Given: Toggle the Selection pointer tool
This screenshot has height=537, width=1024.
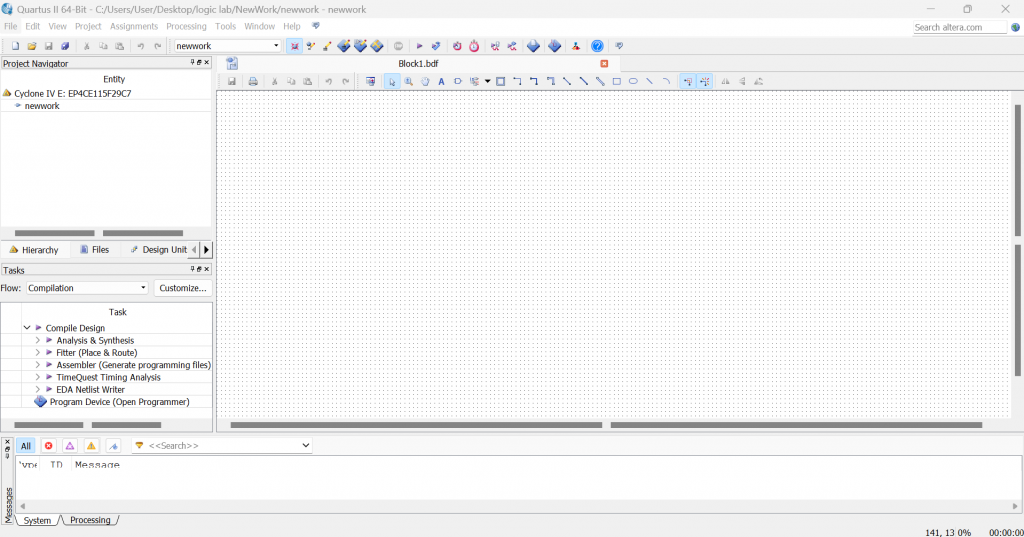Looking at the screenshot, I should [x=392, y=82].
